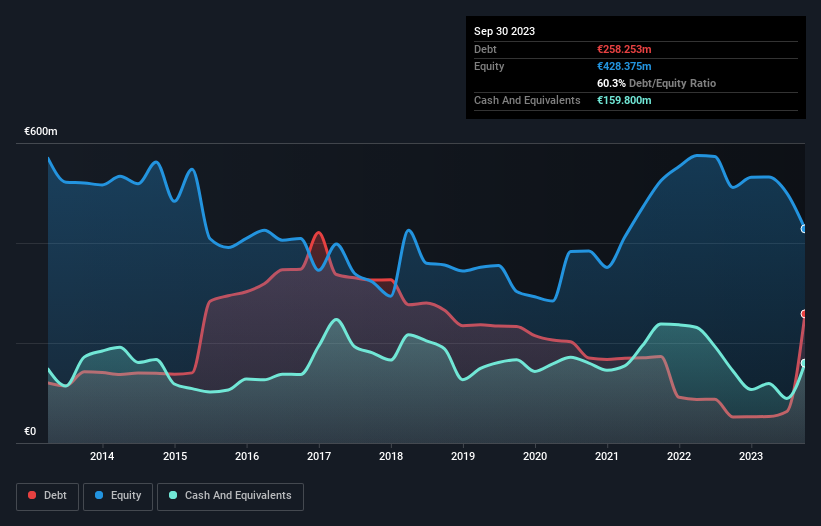Select the Debt endpoint marker on chart
The image size is (821, 526).
pos(804,314)
